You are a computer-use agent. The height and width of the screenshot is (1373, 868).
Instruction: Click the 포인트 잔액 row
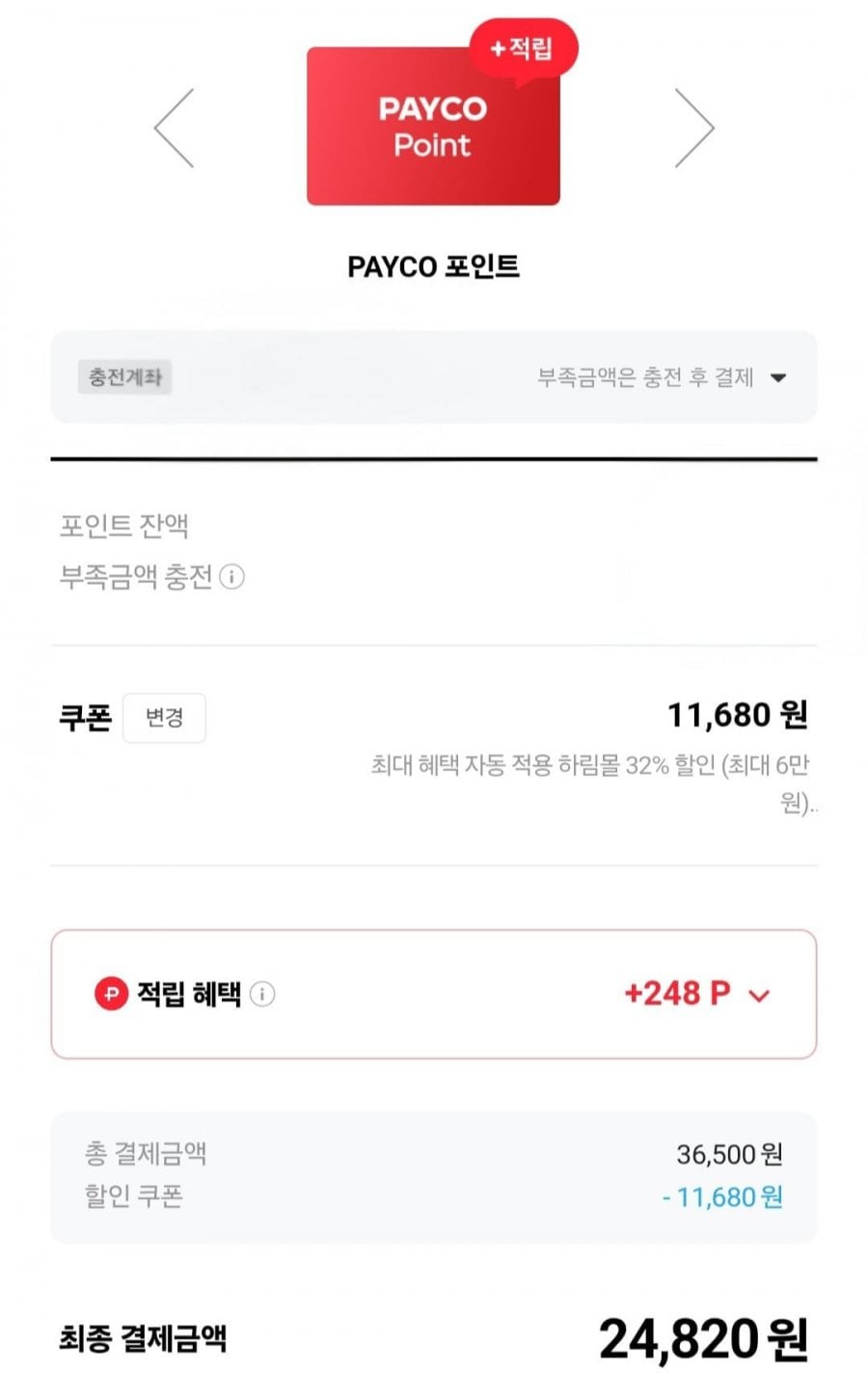click(x=433, y=526)
